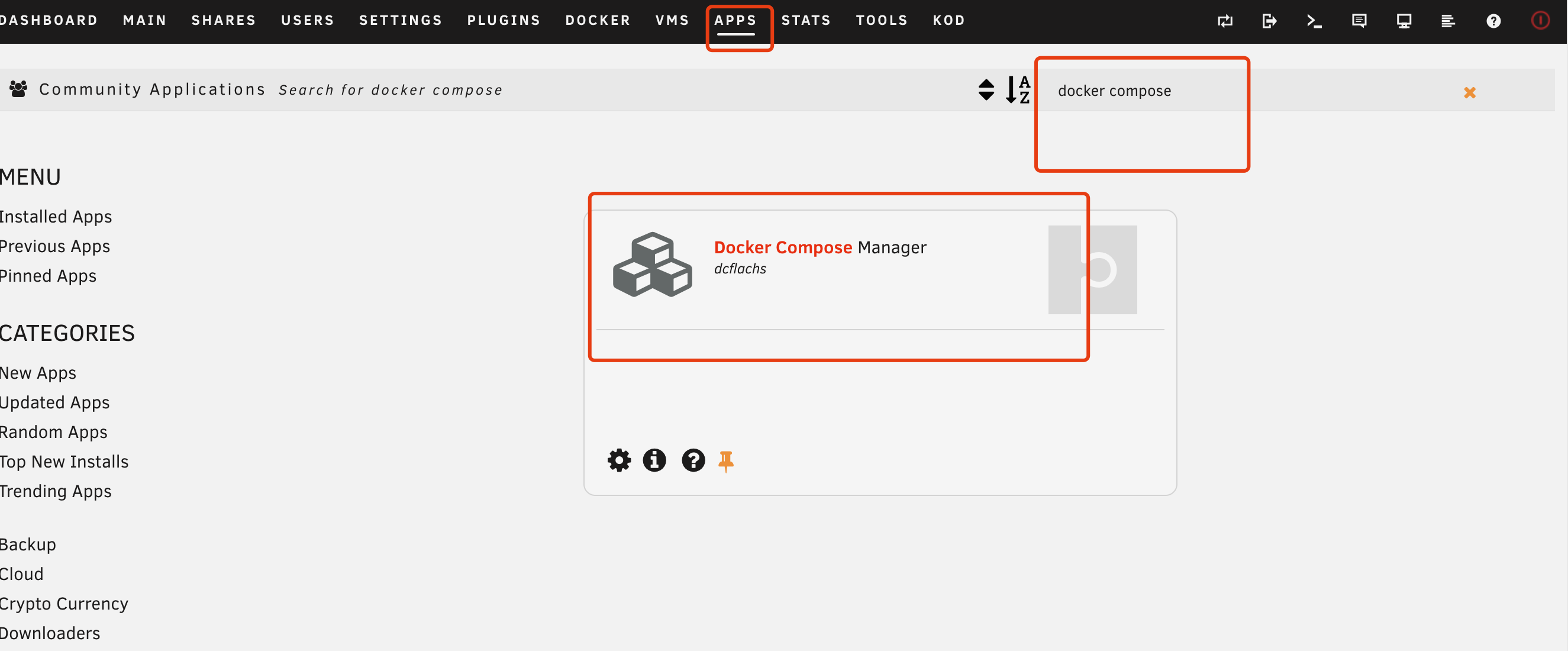Open the Trending Apps category
This screenshot has height=651, width=1568.
56,491
